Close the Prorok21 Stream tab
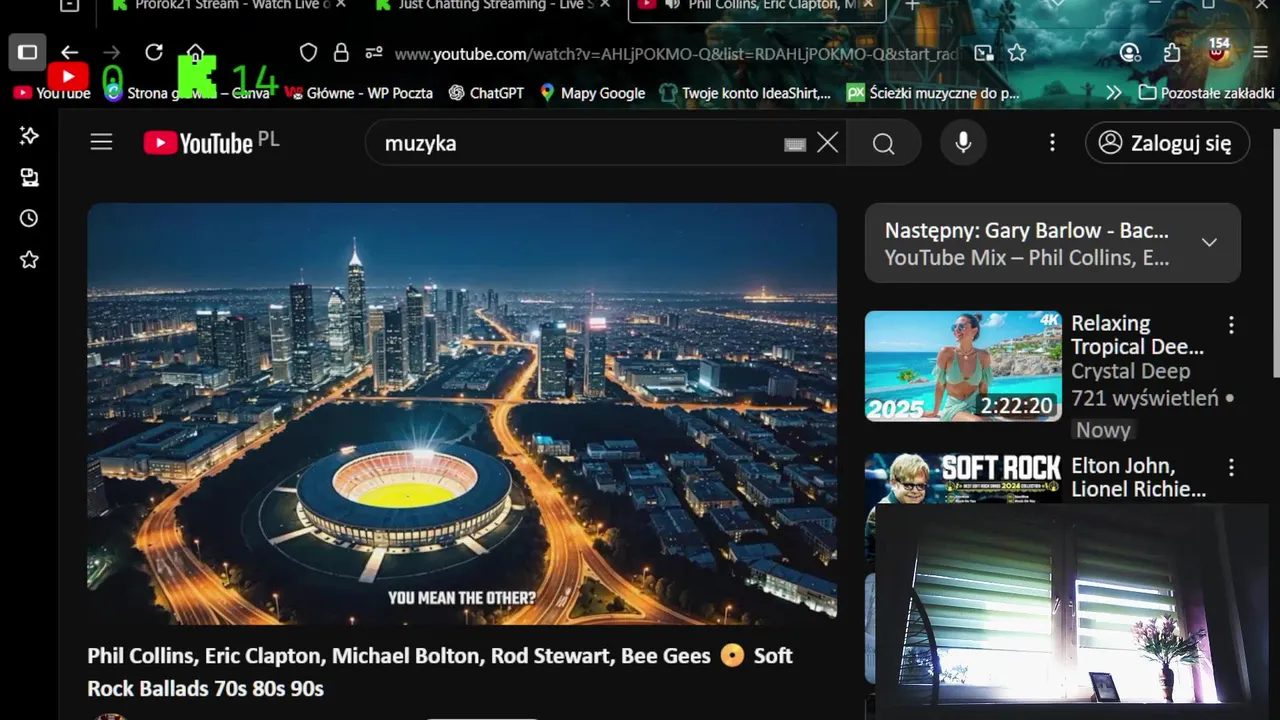1280x720 pixels. (340, 5)
